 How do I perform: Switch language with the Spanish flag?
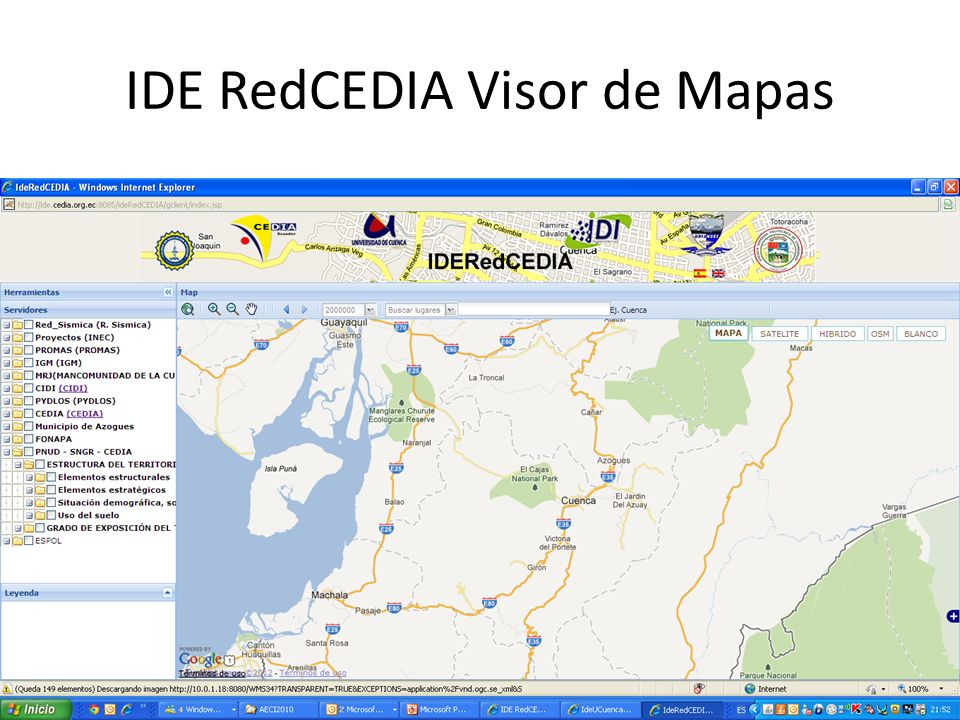point(700,273)
